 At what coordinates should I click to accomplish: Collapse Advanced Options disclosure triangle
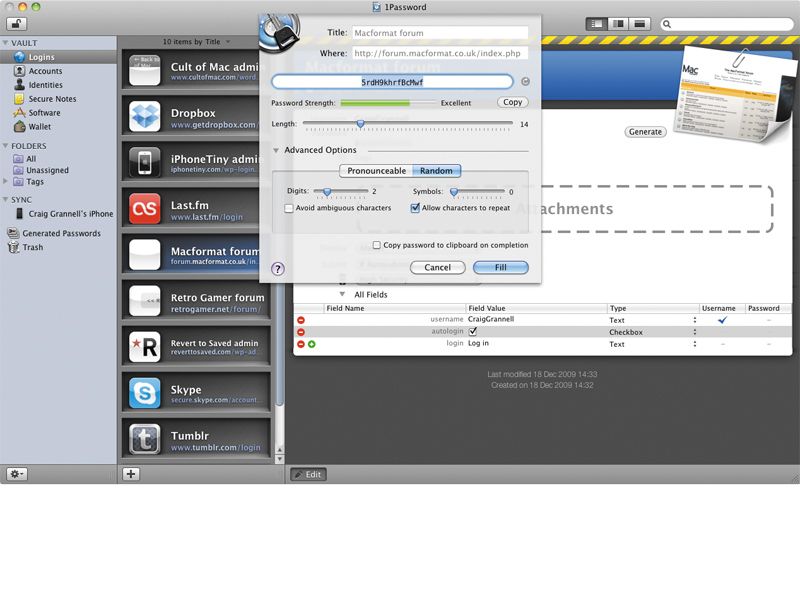[276, 151]
